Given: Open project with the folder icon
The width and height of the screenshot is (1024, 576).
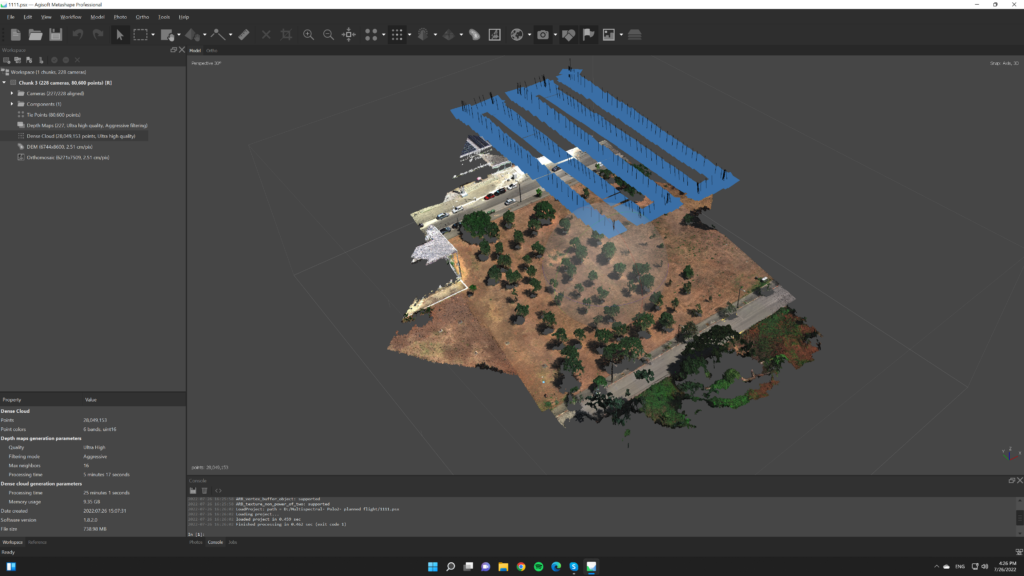Looking at the screenshot, I should pyautogui.click(x=36, y=35).
